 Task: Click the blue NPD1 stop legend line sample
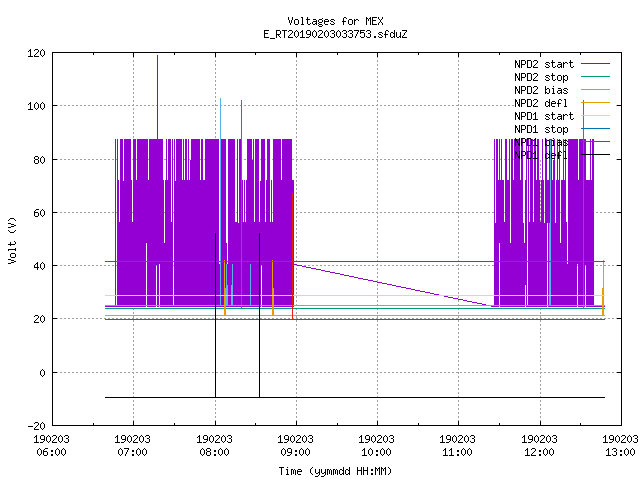(x=595, y=129)
